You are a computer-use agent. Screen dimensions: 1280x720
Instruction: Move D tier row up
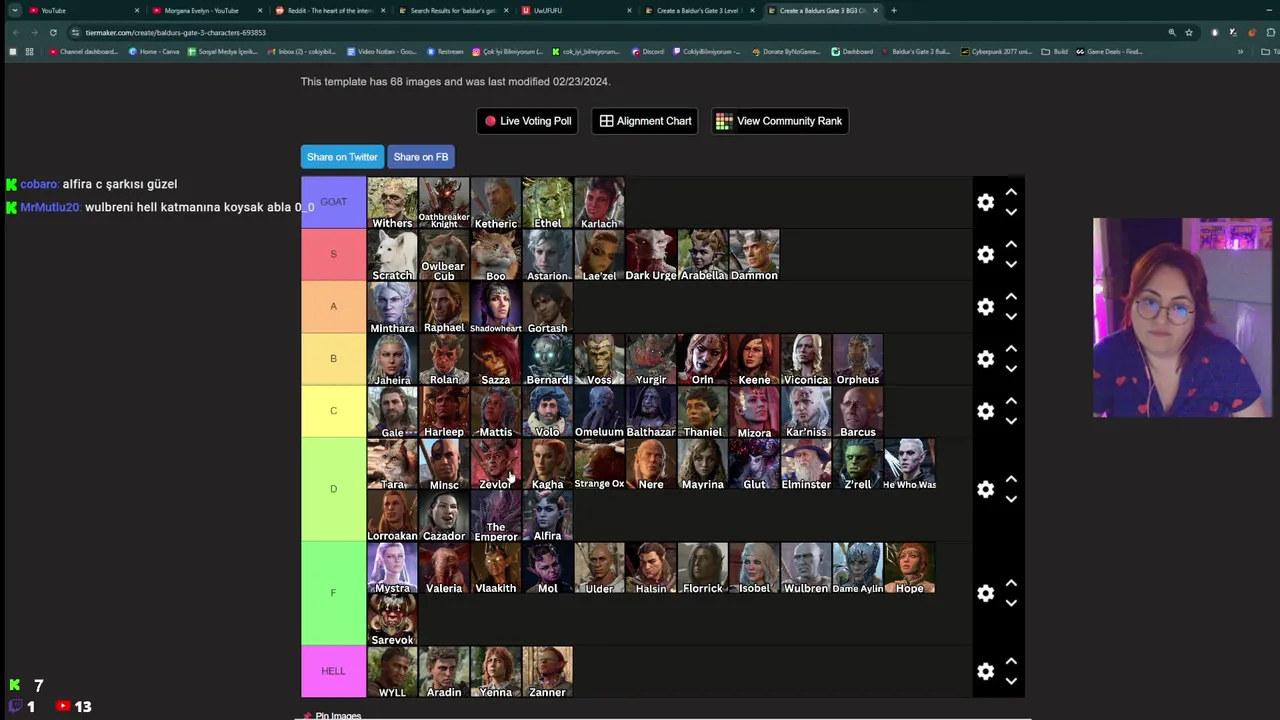tap(1011, 478)
